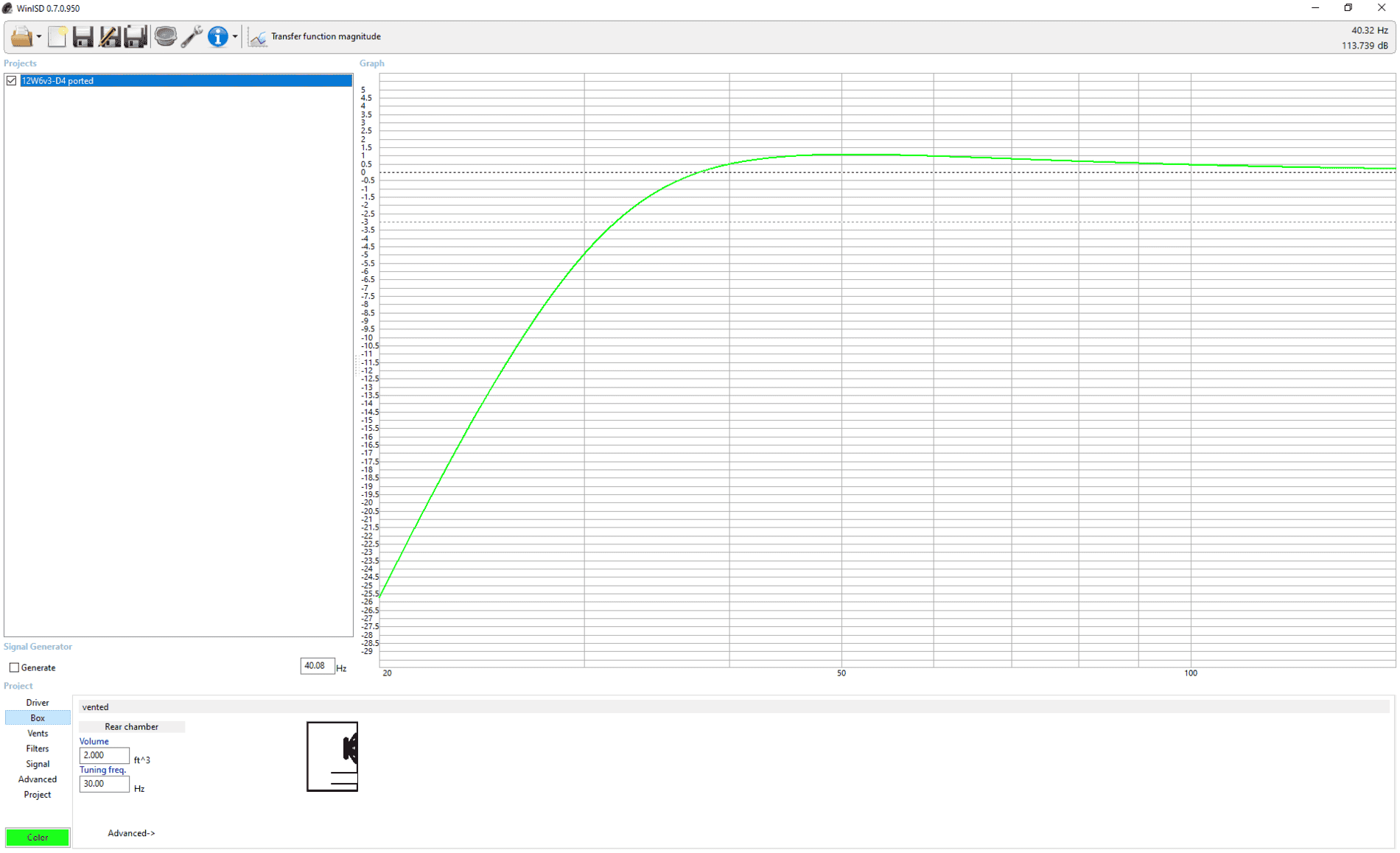Expand the info dropdown arrow
The width and height of the screenshot is (1400, 853).
tap(235, 37)
